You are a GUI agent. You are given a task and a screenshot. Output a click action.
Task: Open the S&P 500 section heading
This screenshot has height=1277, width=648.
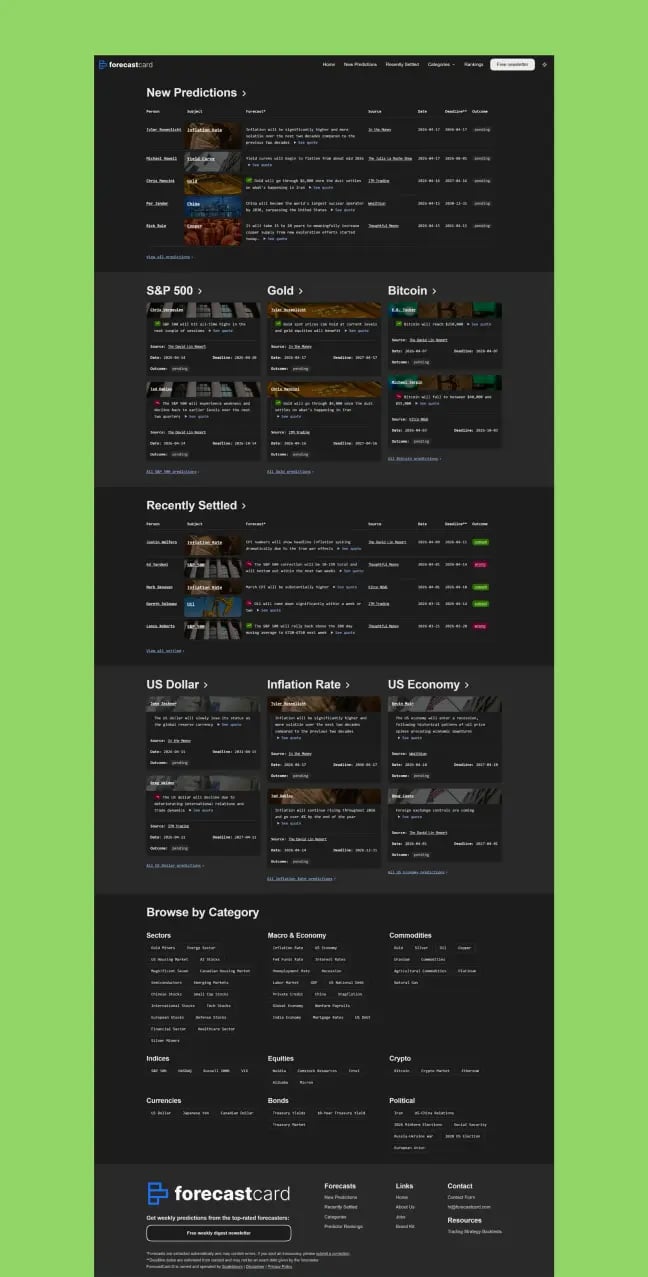click(x=174, y=291)
